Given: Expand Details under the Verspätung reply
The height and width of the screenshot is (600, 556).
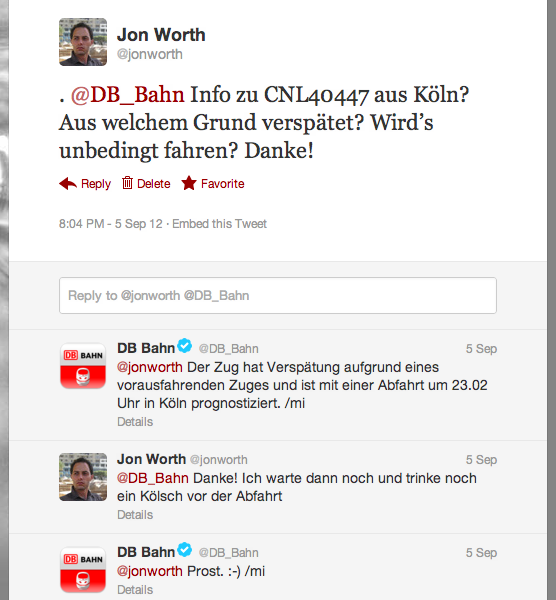Looking at the screenshot, I should point(135,422).
